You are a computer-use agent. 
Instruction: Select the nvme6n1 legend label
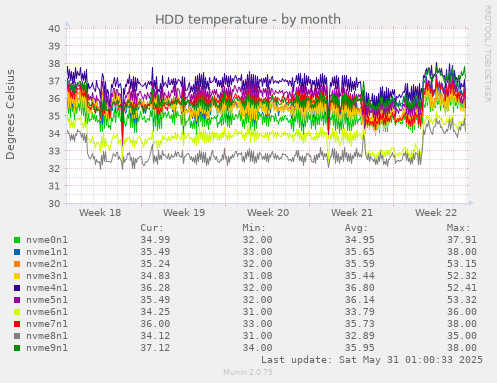point(47,312)
